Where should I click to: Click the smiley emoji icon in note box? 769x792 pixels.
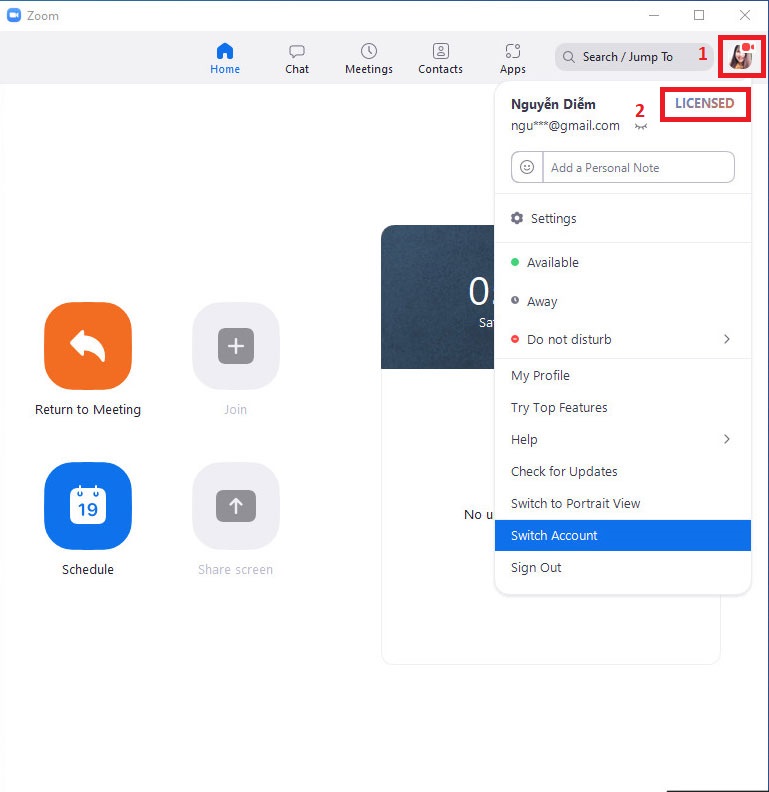click(527, 167)
